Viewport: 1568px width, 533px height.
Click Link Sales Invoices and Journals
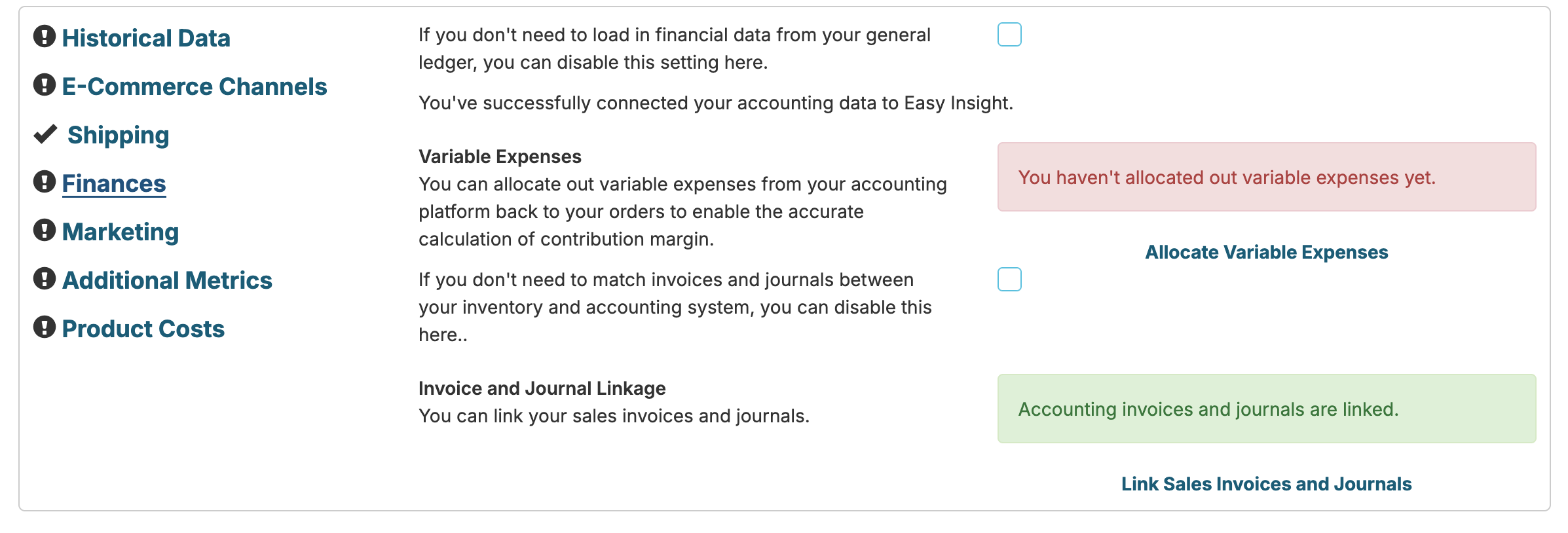click(1266, 484)
